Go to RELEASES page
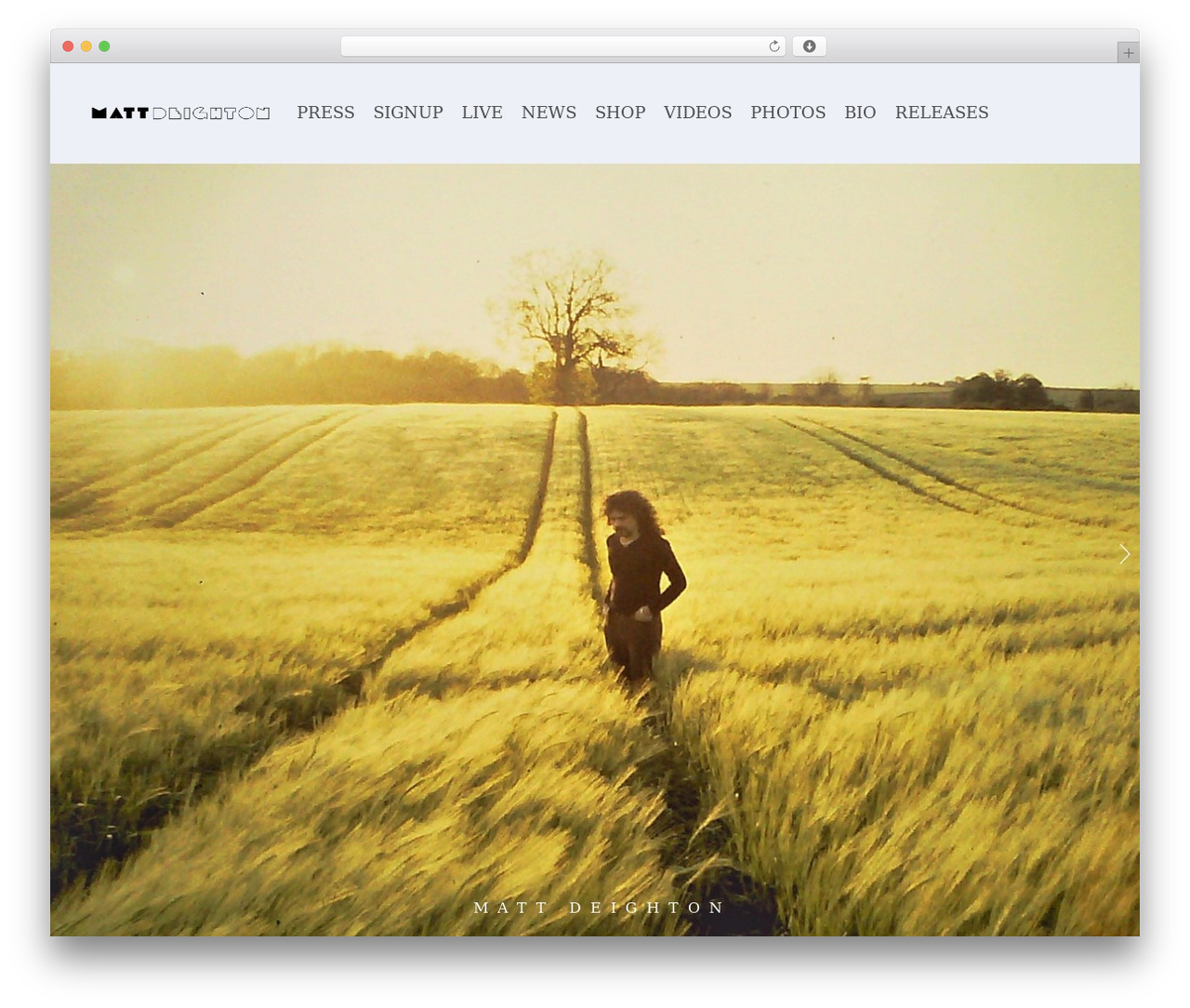This screenshot has width=1190, height=1008. pos(942,113)
